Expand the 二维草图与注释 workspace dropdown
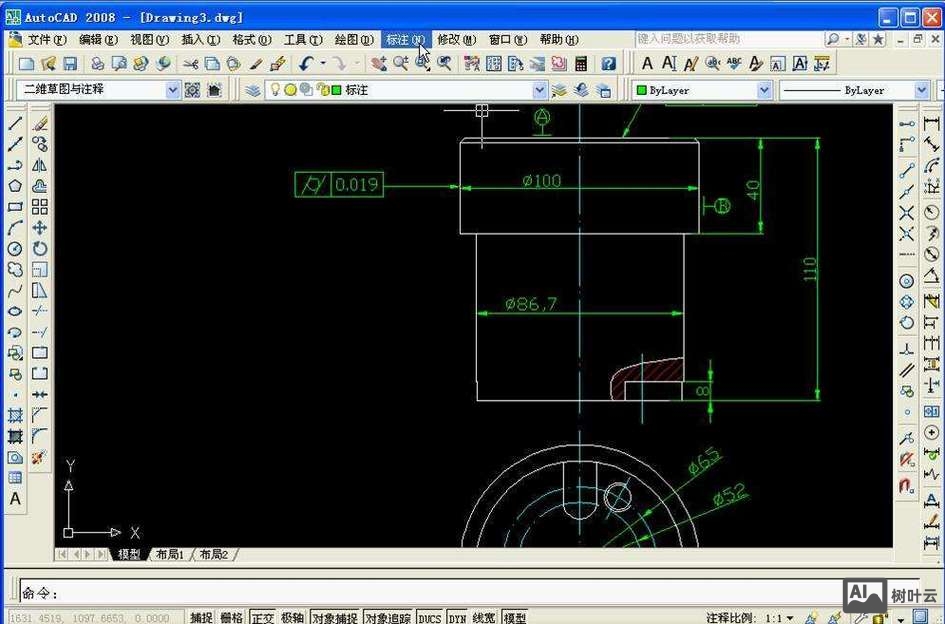This screenshot has width=945, height=624. pyautogui.click(x=172, y=90)
